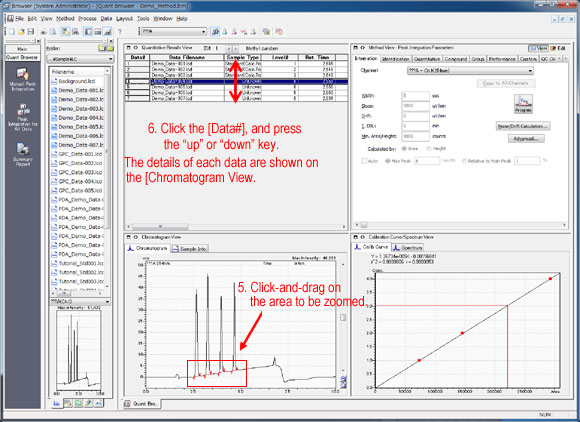The image size is (580, 422).
Task: Click the Save toolbar icon
Action: 31,32
